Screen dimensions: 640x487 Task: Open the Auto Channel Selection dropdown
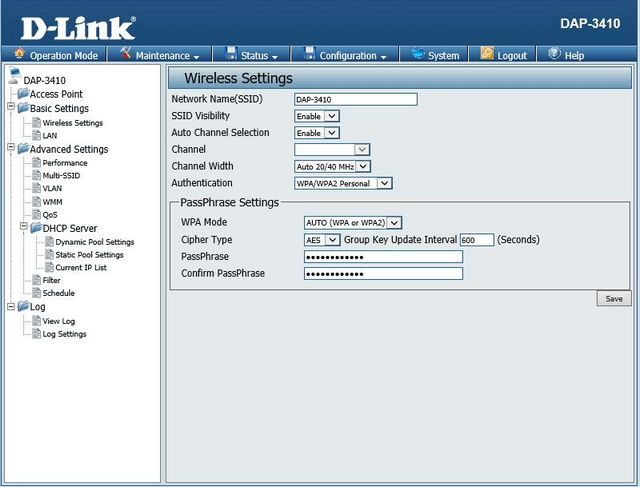pos(317,132)
